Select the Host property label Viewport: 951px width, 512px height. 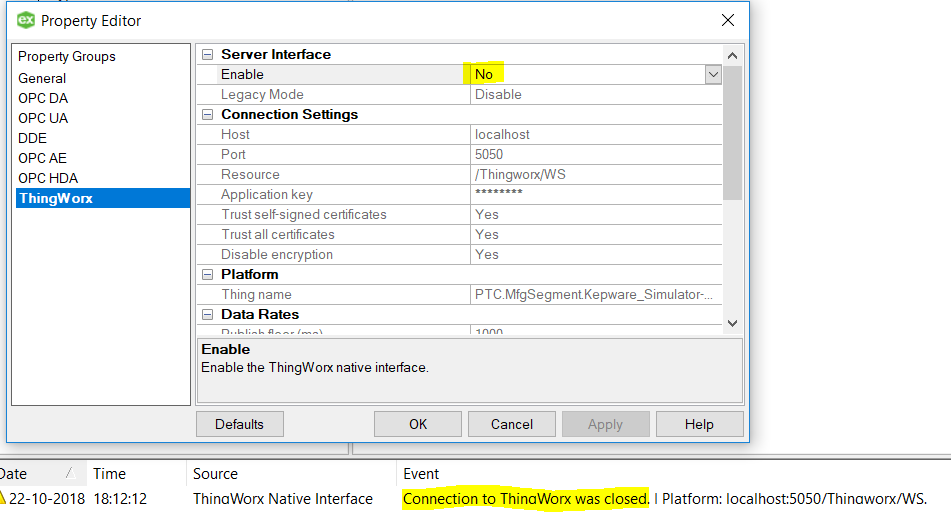[235, 135]
